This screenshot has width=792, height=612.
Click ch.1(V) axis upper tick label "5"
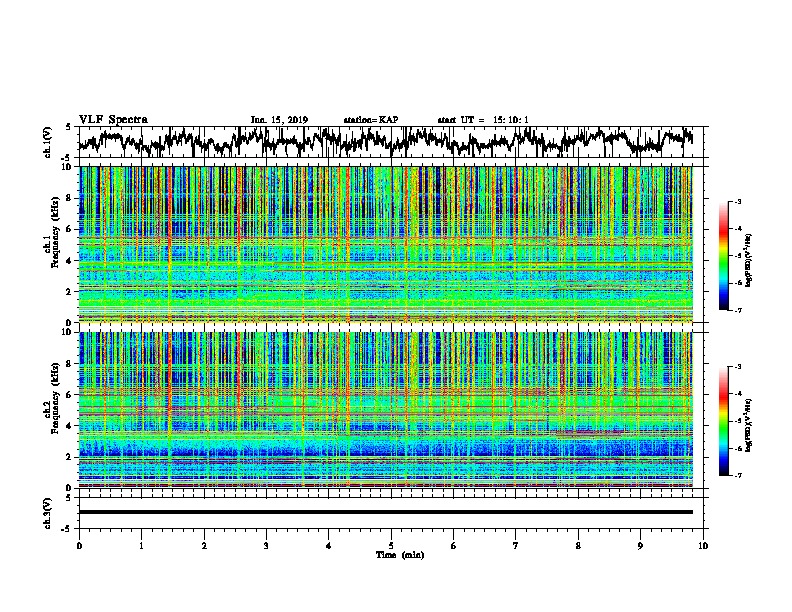pos(67,127)
